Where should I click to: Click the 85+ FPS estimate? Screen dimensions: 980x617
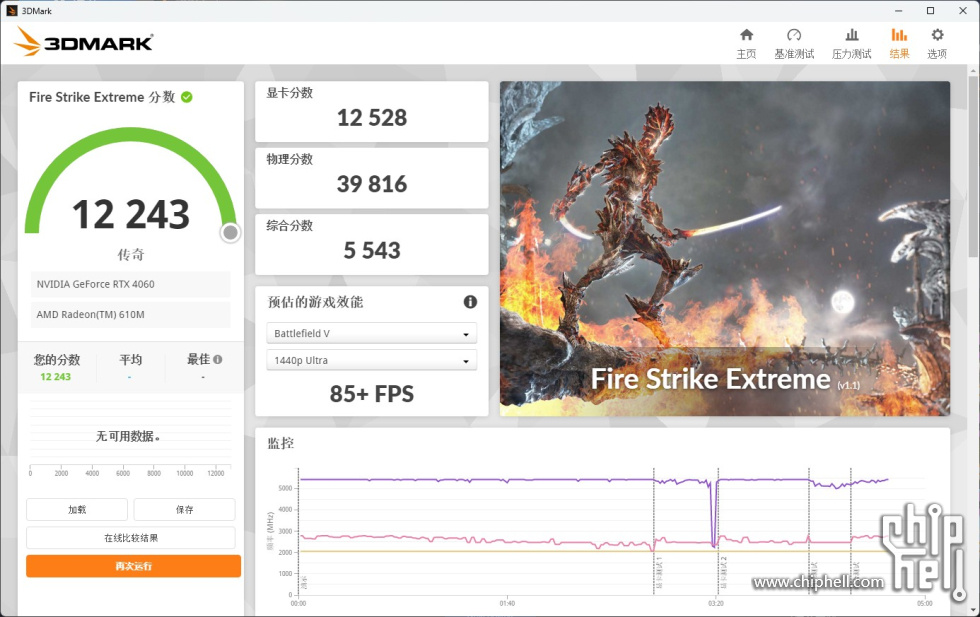coord(372,394)
